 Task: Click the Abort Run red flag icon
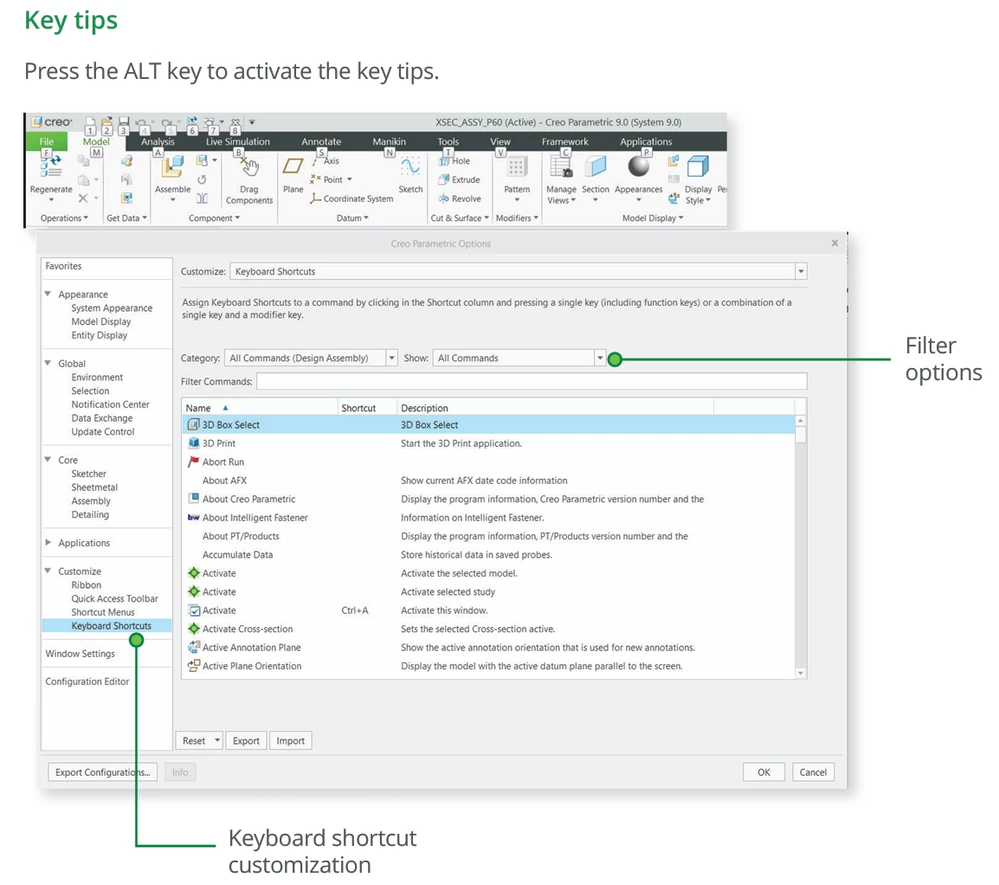194,461
